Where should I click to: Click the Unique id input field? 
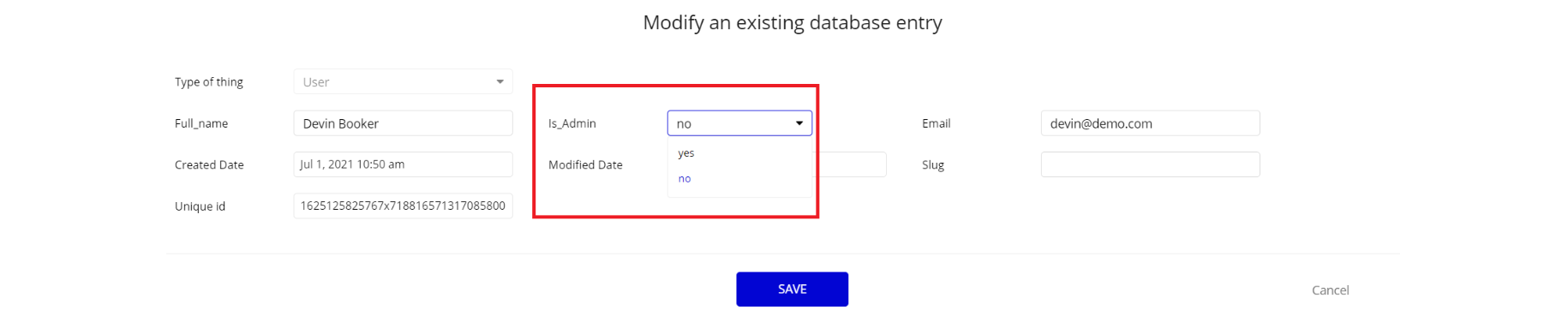point(403,206)
